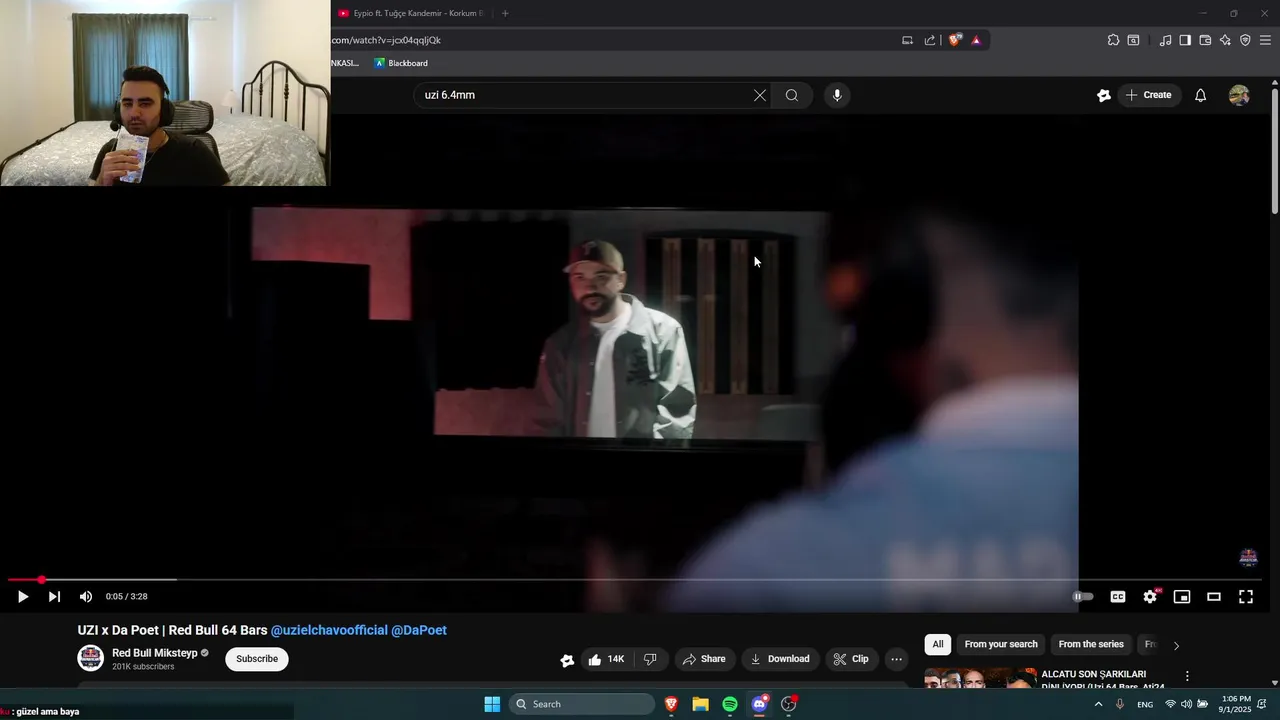The height and width of the screenshot is (720, 1280).
Task: Open the browser hamburger menu
Action: click(x=1265, y=40)
